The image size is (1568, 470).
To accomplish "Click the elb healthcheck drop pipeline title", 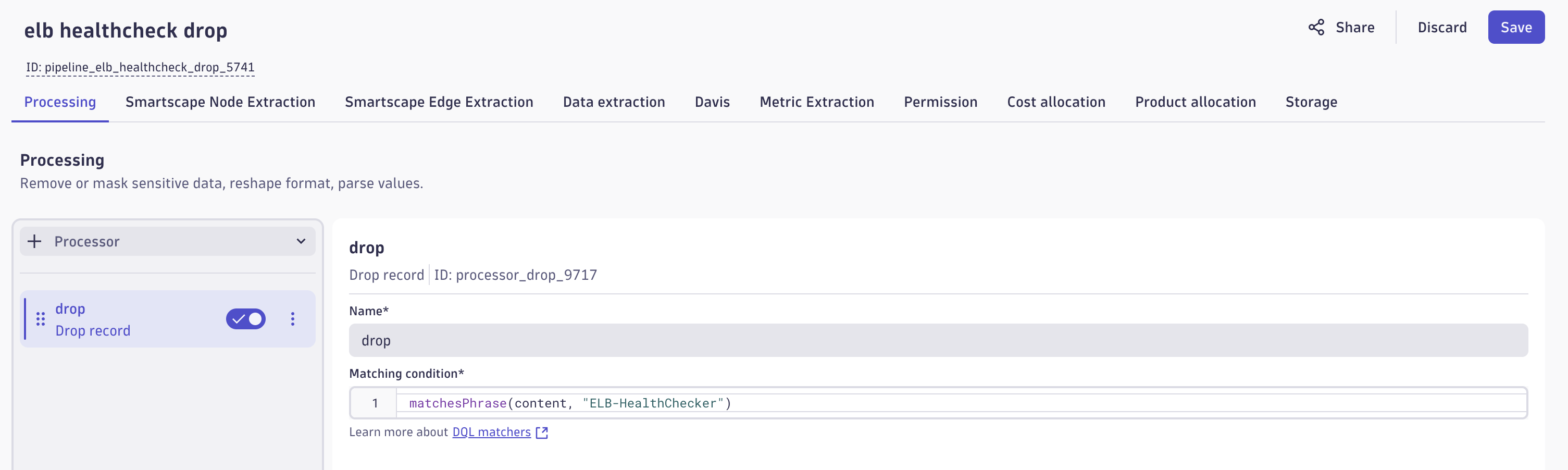I will (x=126, y=30).
